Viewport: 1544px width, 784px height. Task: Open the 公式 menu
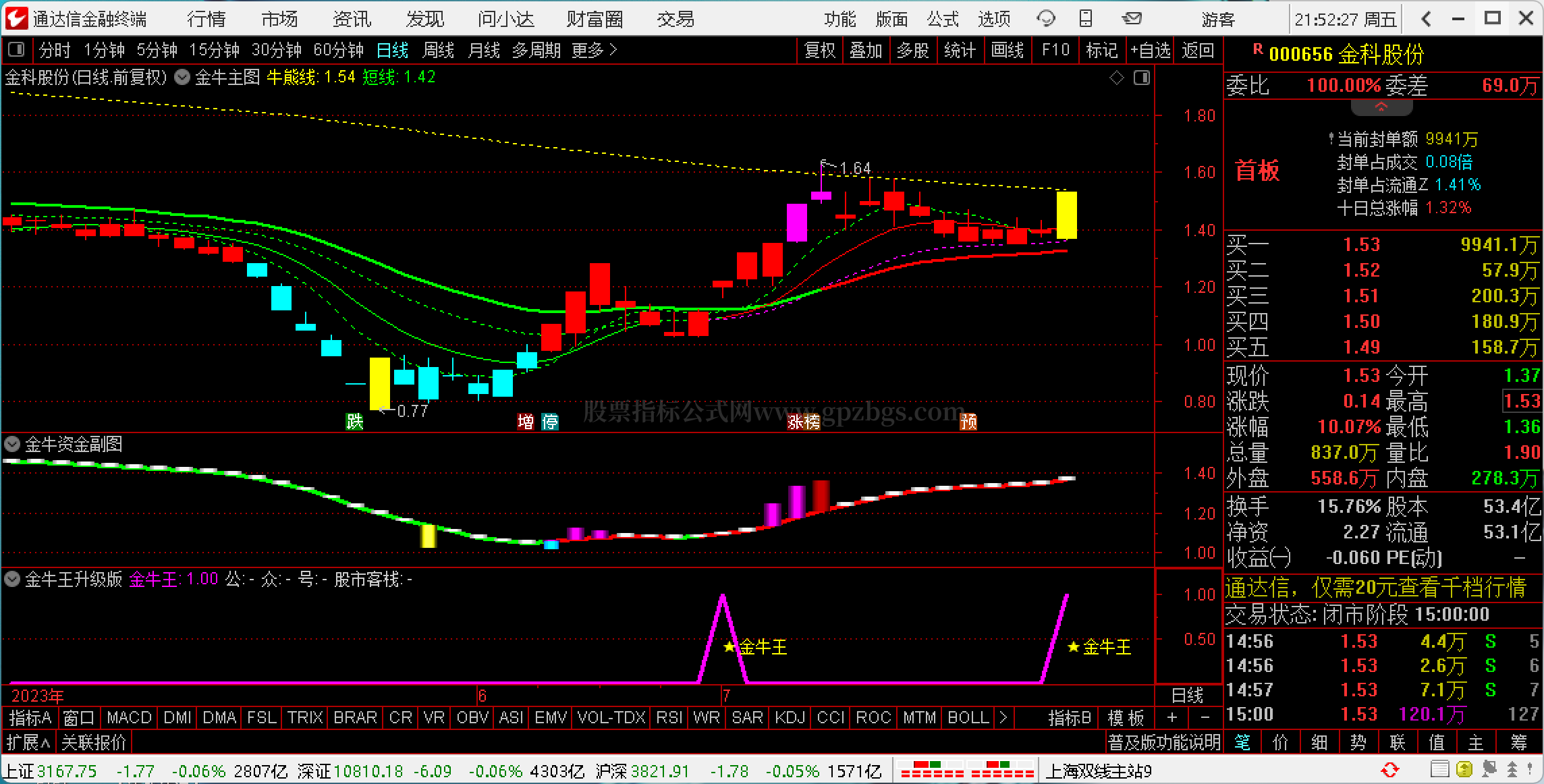point(943,19)
